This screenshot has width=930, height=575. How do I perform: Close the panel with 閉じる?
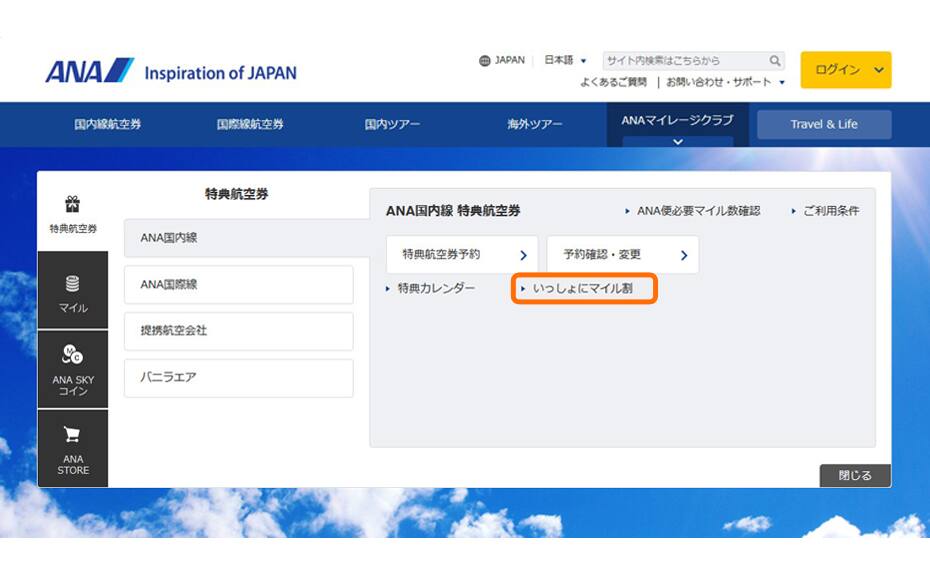coord(854,475)
